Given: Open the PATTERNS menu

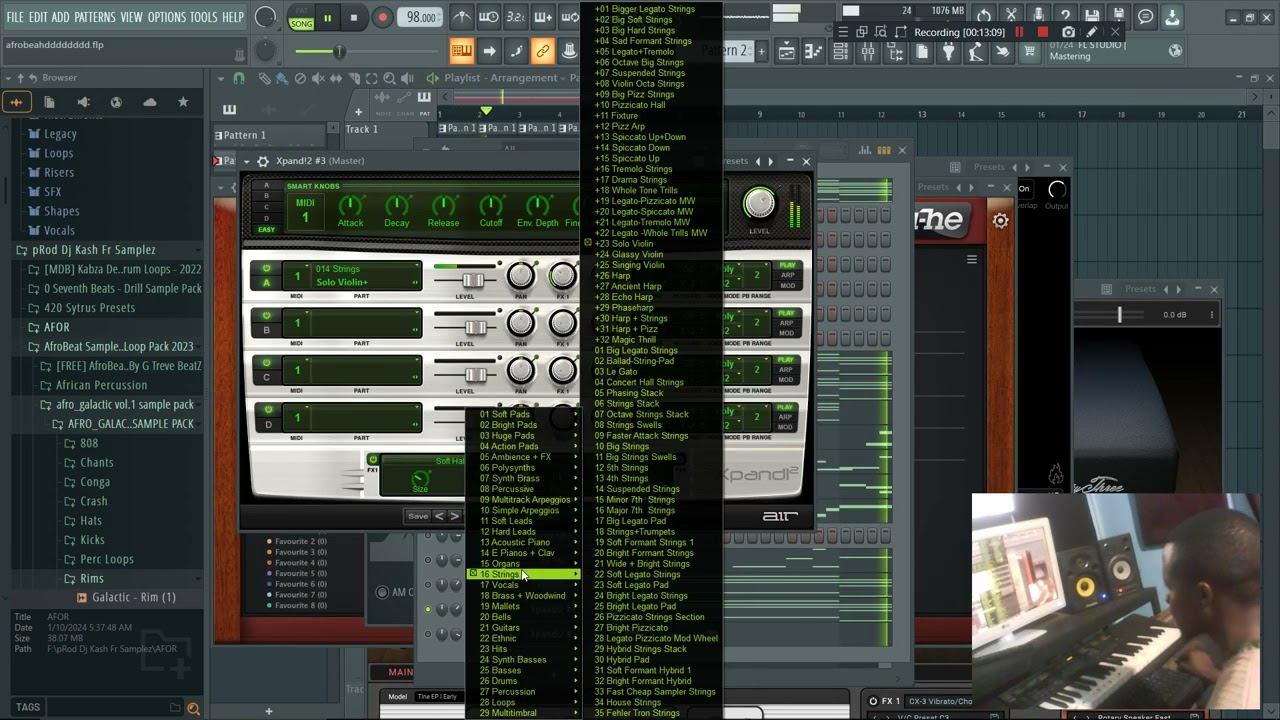Looking at the screenshot, I should point(95,17).
